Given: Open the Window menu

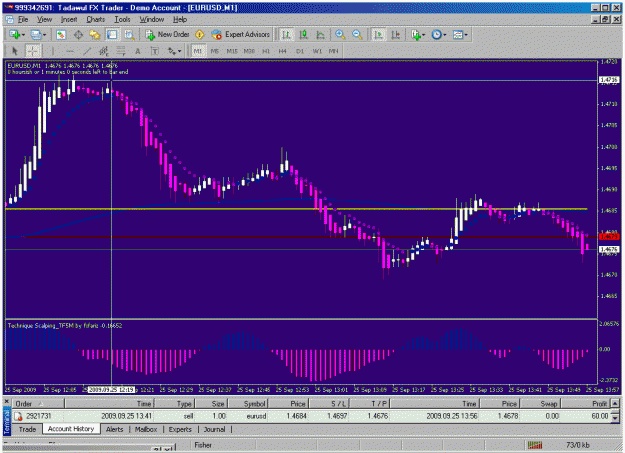Looking at the screenshot, I should [x=151, y=20].
